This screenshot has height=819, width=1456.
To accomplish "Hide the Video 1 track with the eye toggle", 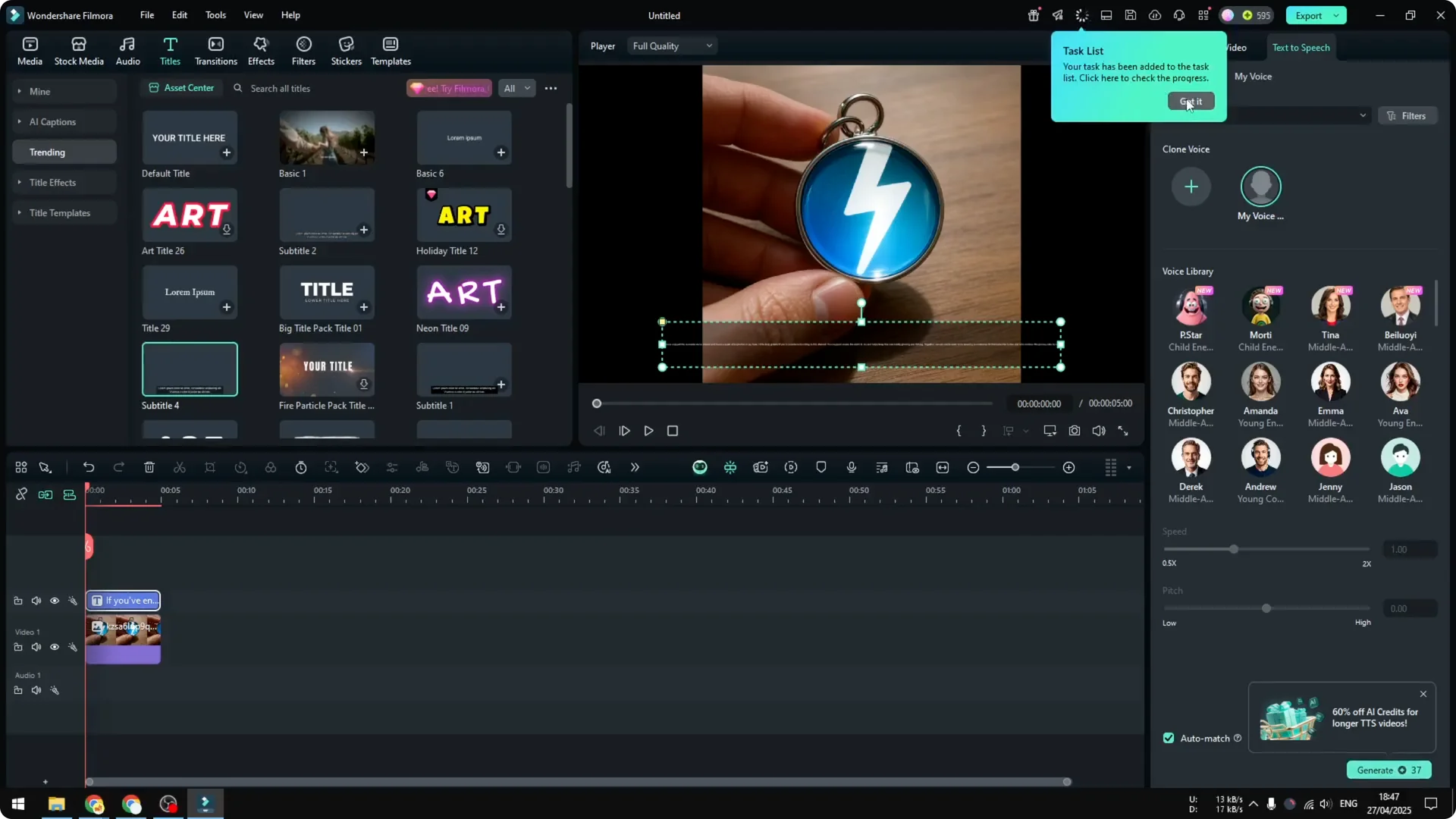I will (x=55, y=647).
